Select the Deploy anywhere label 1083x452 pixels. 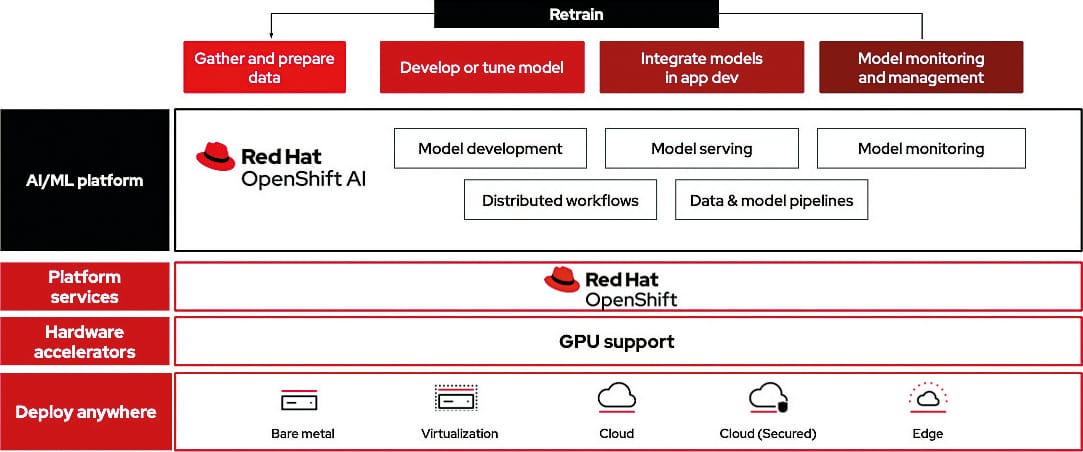click(x=85, y=413)
